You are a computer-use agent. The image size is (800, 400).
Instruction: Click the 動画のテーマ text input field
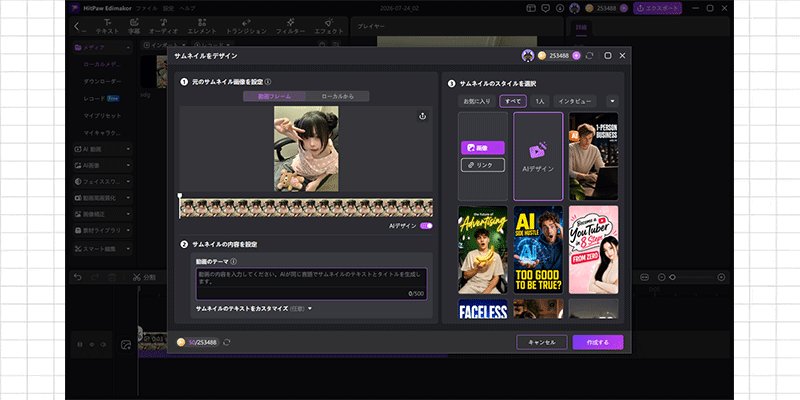tap(311, 284)
